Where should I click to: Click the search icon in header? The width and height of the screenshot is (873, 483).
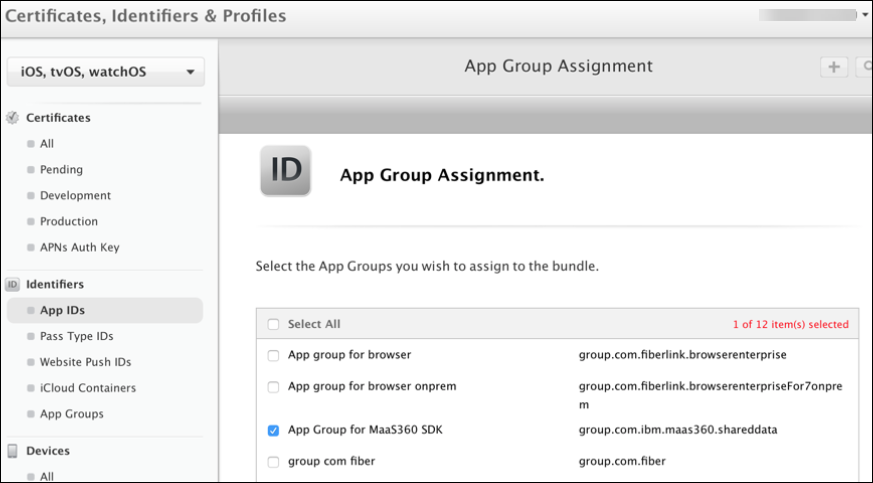866,67
